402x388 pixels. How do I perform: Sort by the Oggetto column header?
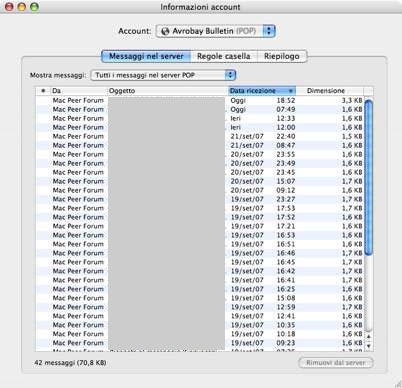point(167,91)
